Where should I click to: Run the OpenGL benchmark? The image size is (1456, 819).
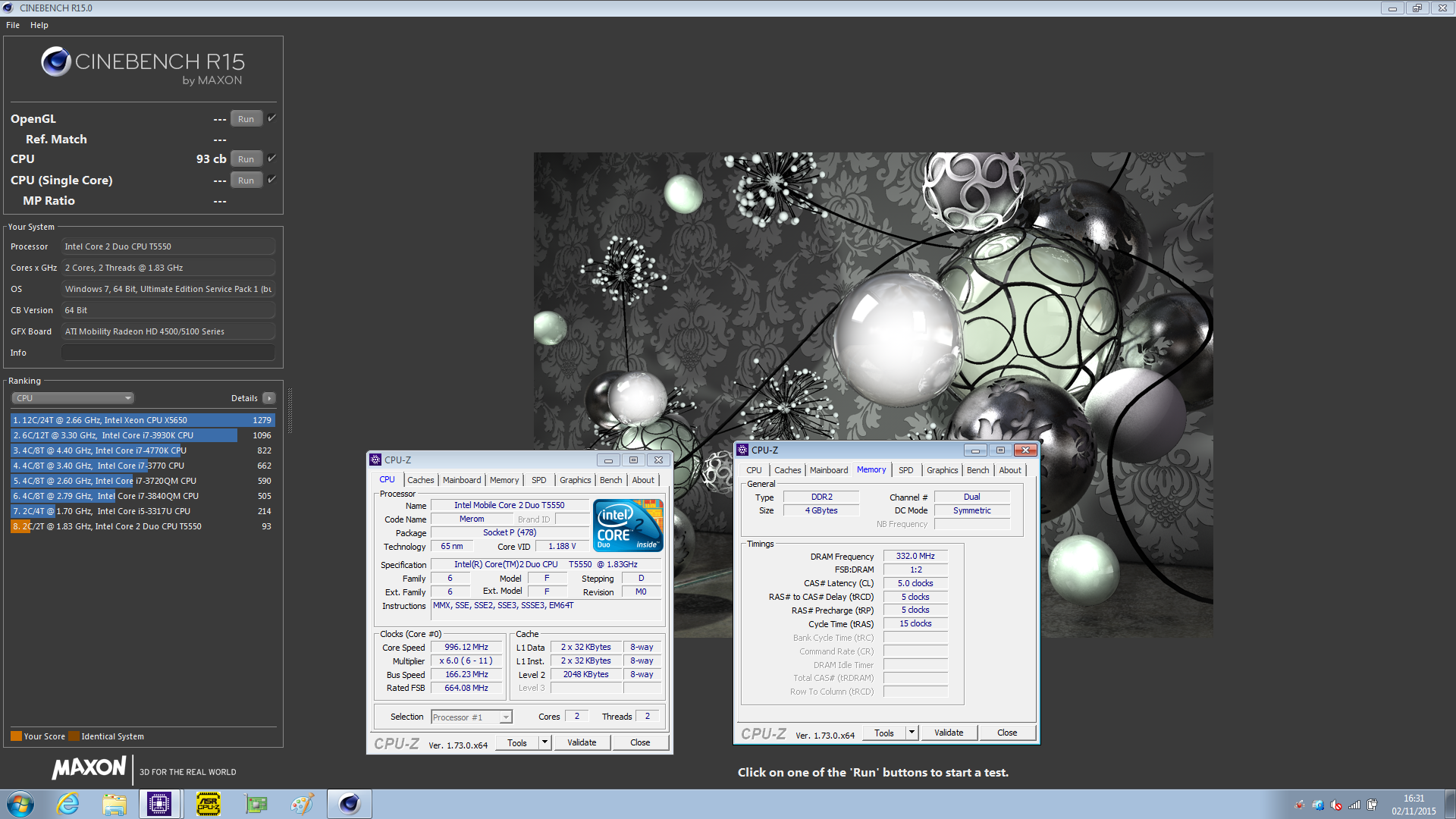coord(246,118)
